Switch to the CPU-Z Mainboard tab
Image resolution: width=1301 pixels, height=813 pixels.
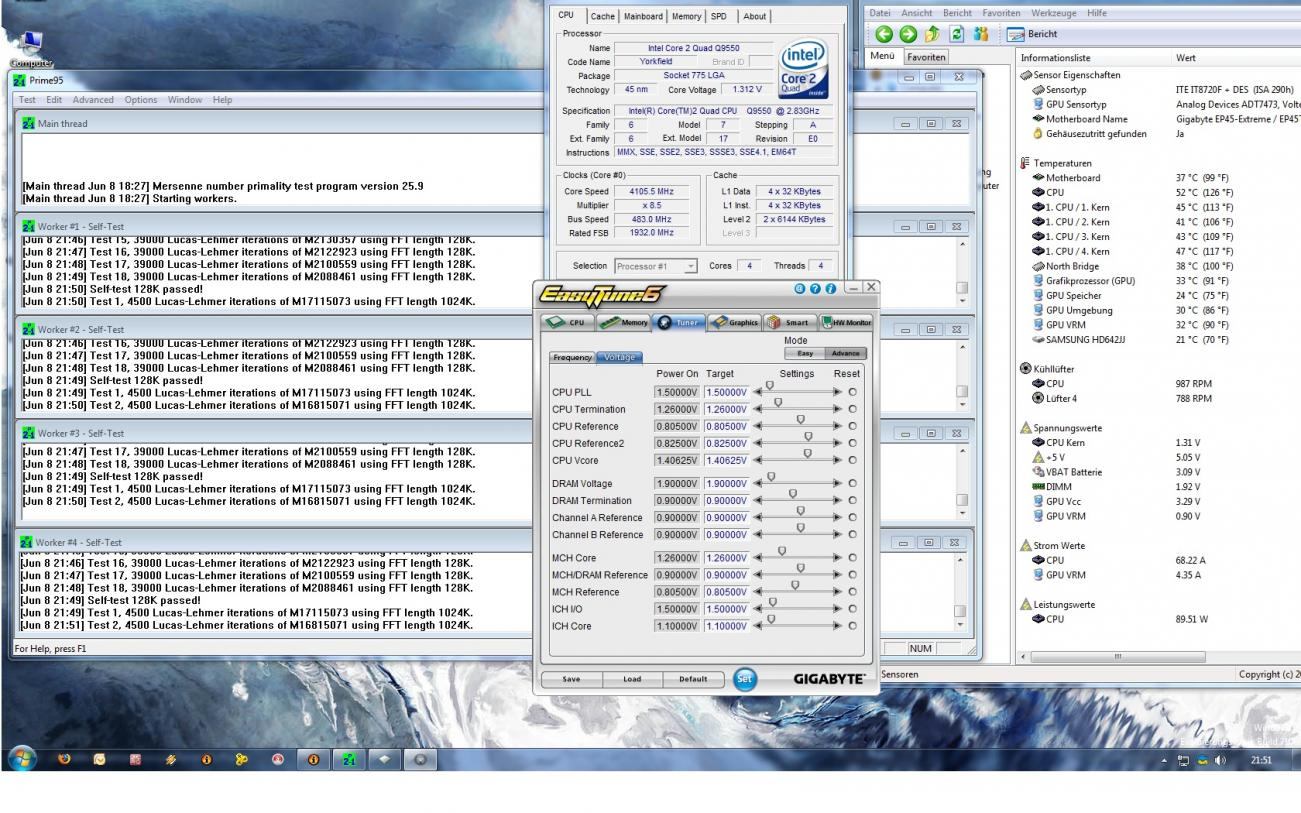643,16
